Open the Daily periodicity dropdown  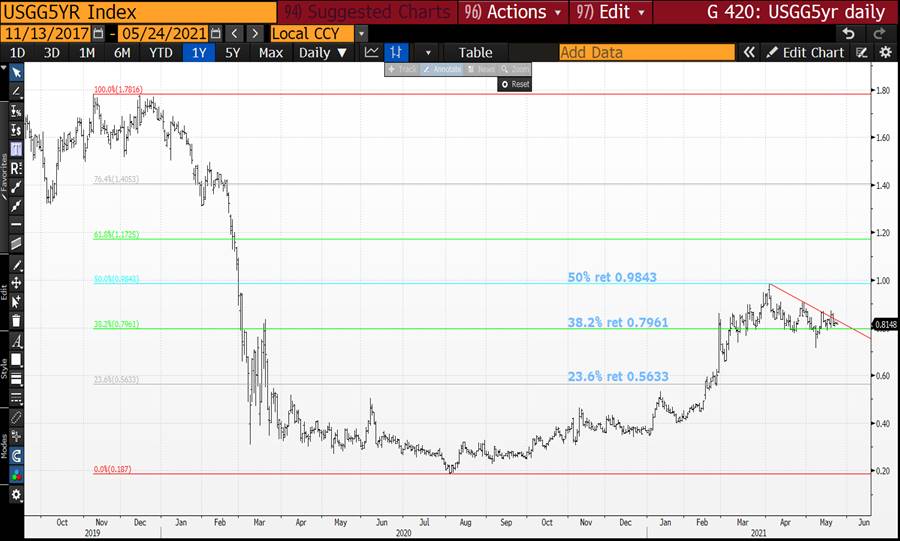pyautogui.click(x=323, y=52)
